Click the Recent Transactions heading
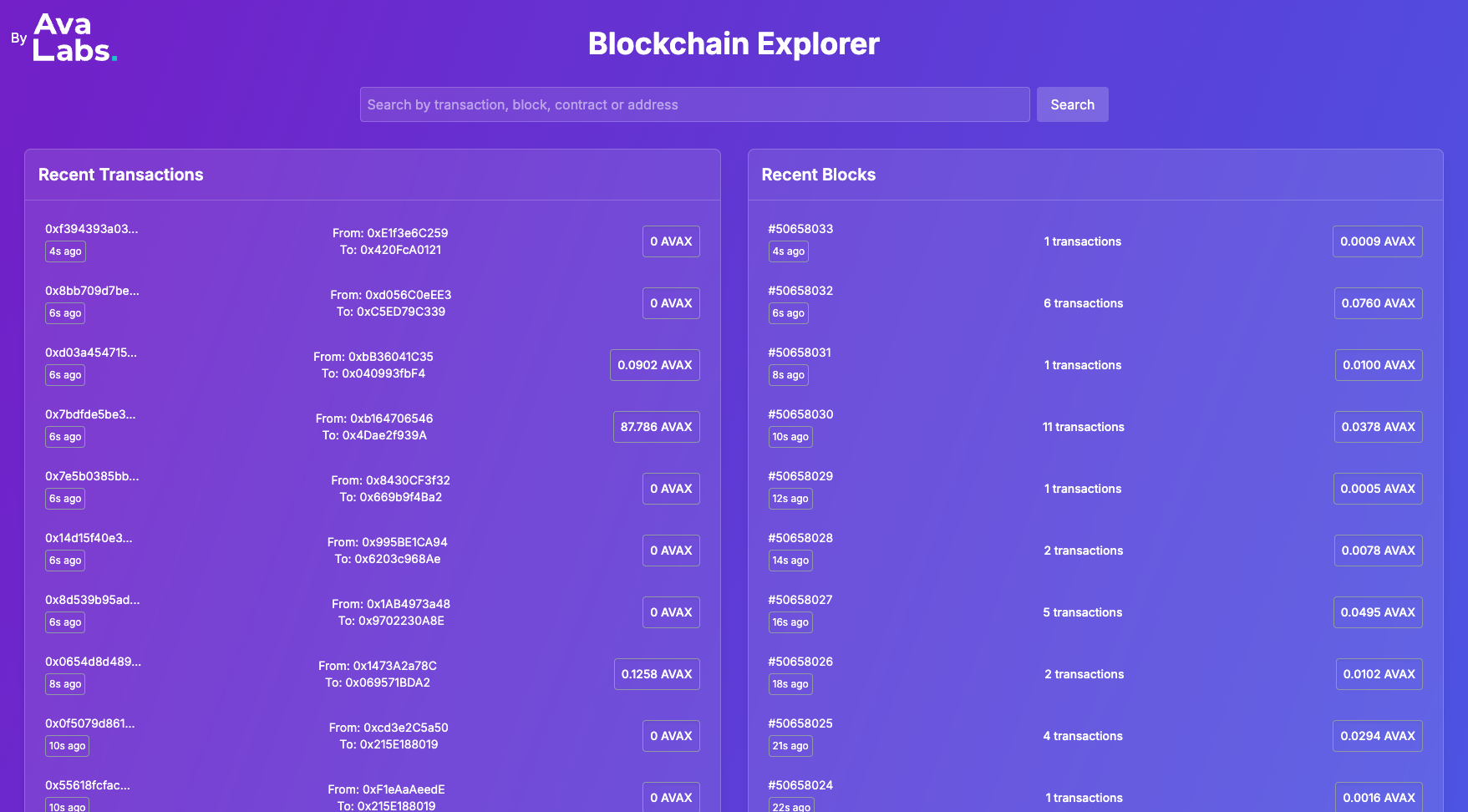 pyautogui.click(x=121, y=175)
